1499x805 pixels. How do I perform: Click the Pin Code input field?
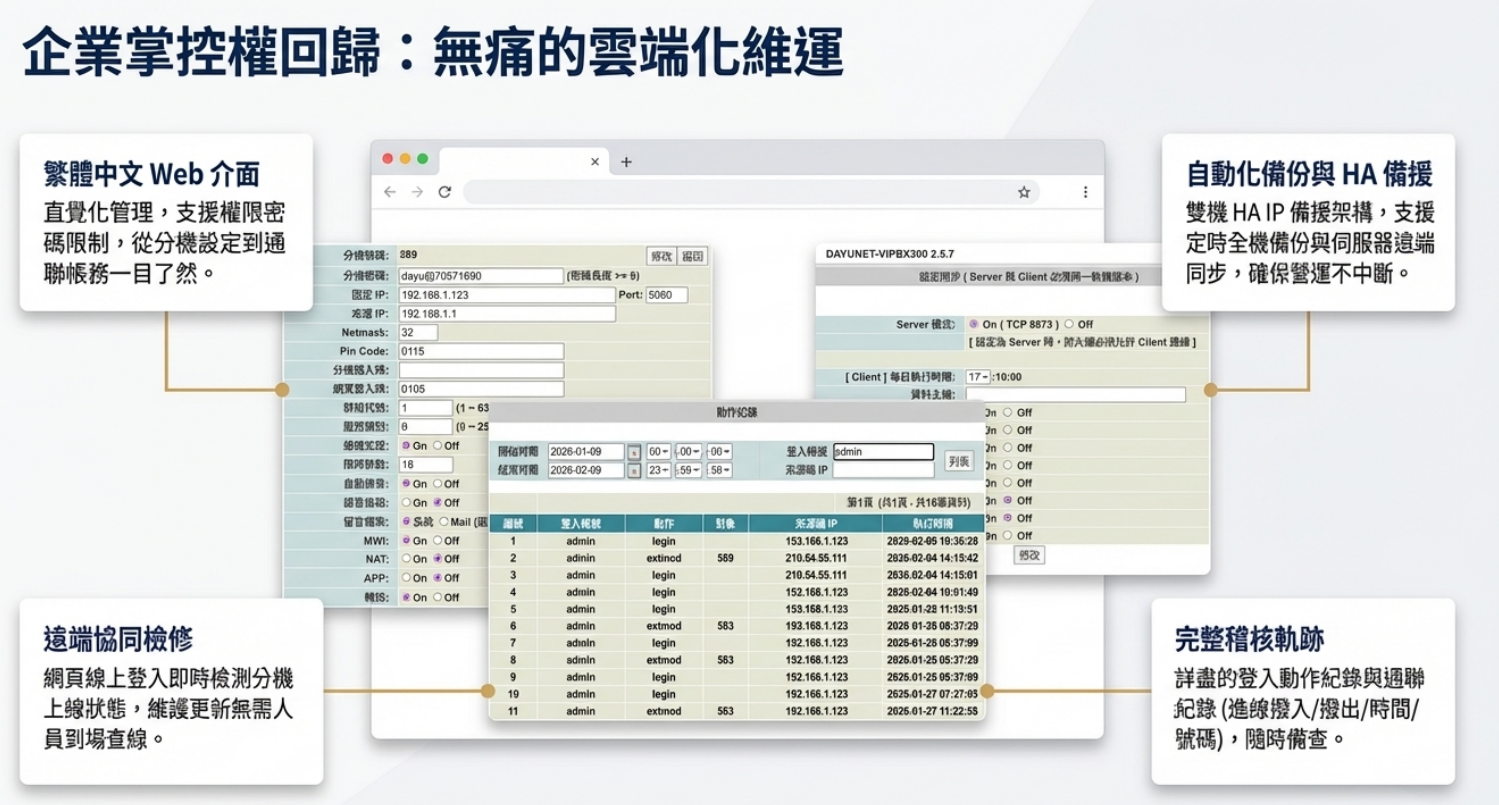(x=481, y=352)
